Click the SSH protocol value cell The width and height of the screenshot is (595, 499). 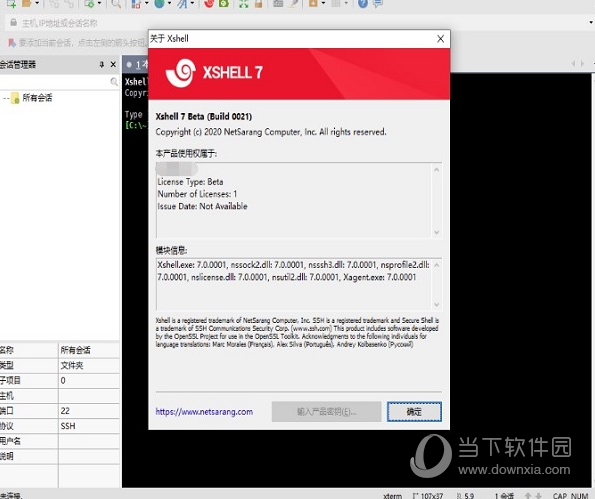click(x=89, y=426)
